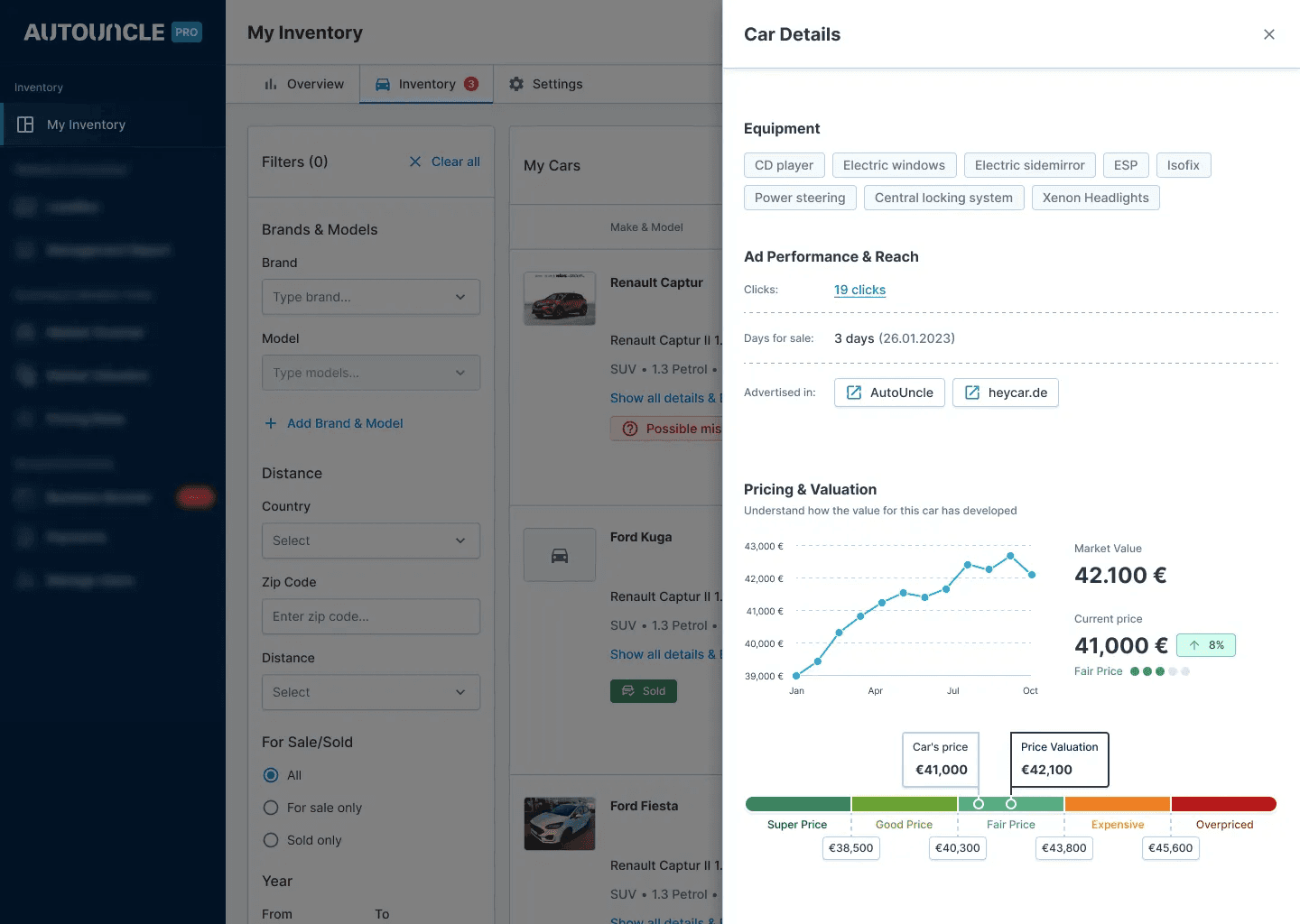
Task: Click the Fair Price rating dots
Action: pyautogui.click(x=1160, y=671)
